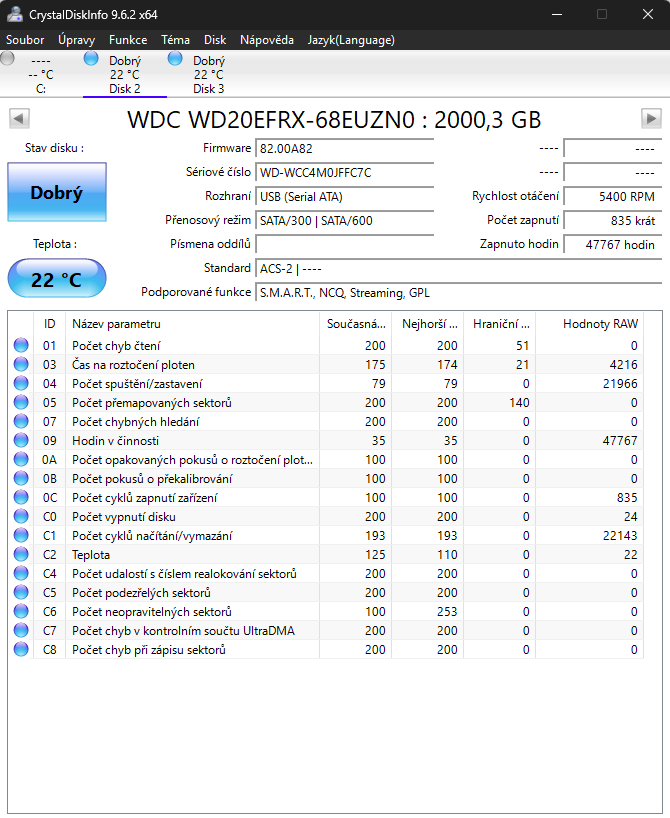Click RAW value 22143 of attribute C1
The height and width of the screenshot is (818, 670).
pos(620,535)
